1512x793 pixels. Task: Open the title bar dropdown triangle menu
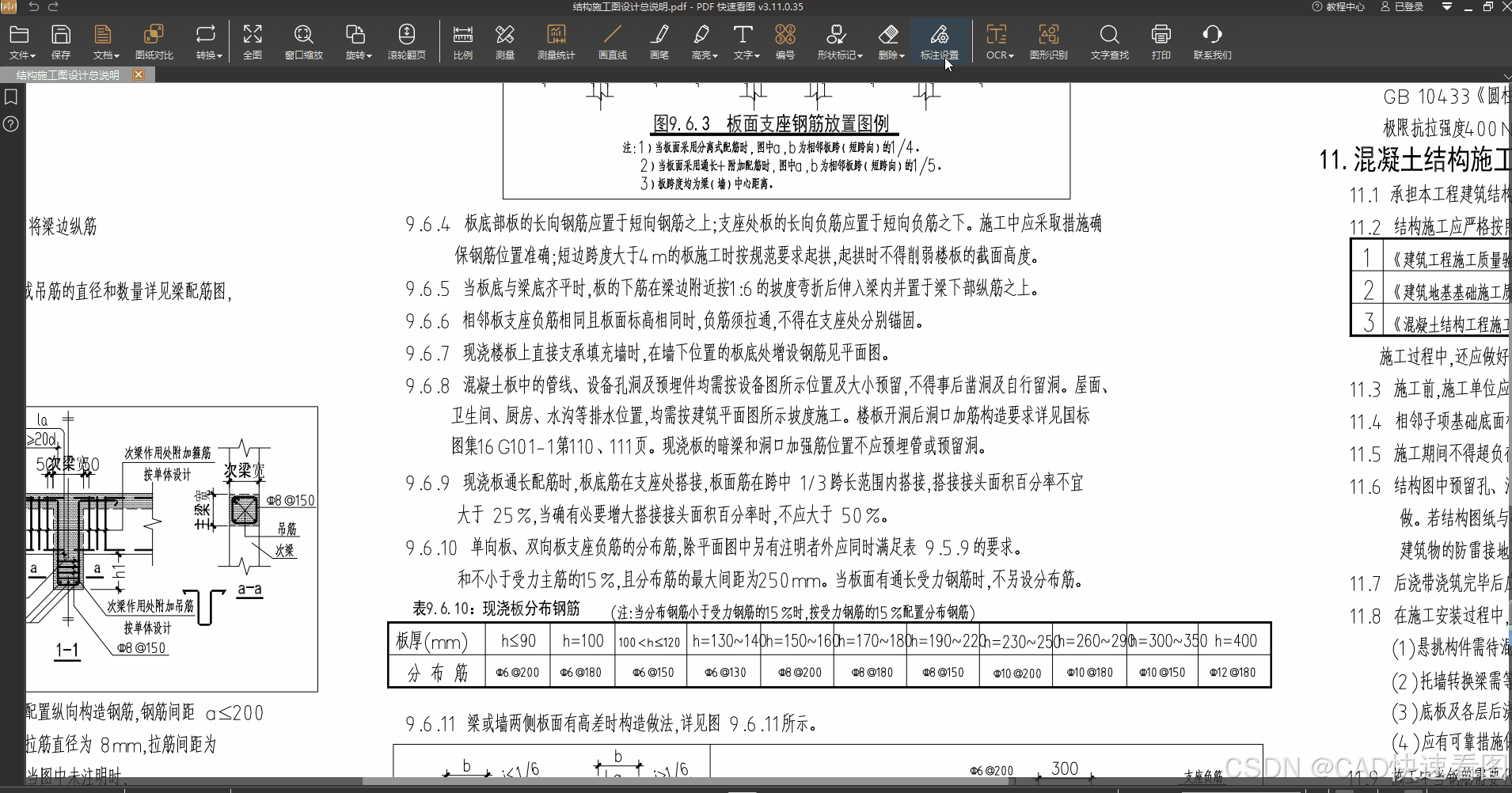pyautogui.click(x=1446, y=6)
